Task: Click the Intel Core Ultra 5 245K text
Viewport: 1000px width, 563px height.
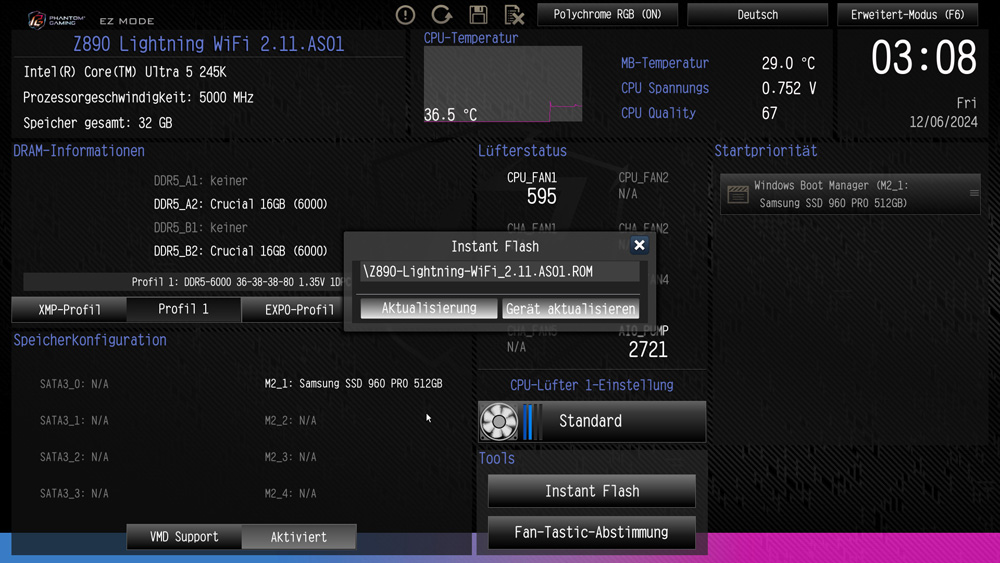Action: (x=125, y=72)
